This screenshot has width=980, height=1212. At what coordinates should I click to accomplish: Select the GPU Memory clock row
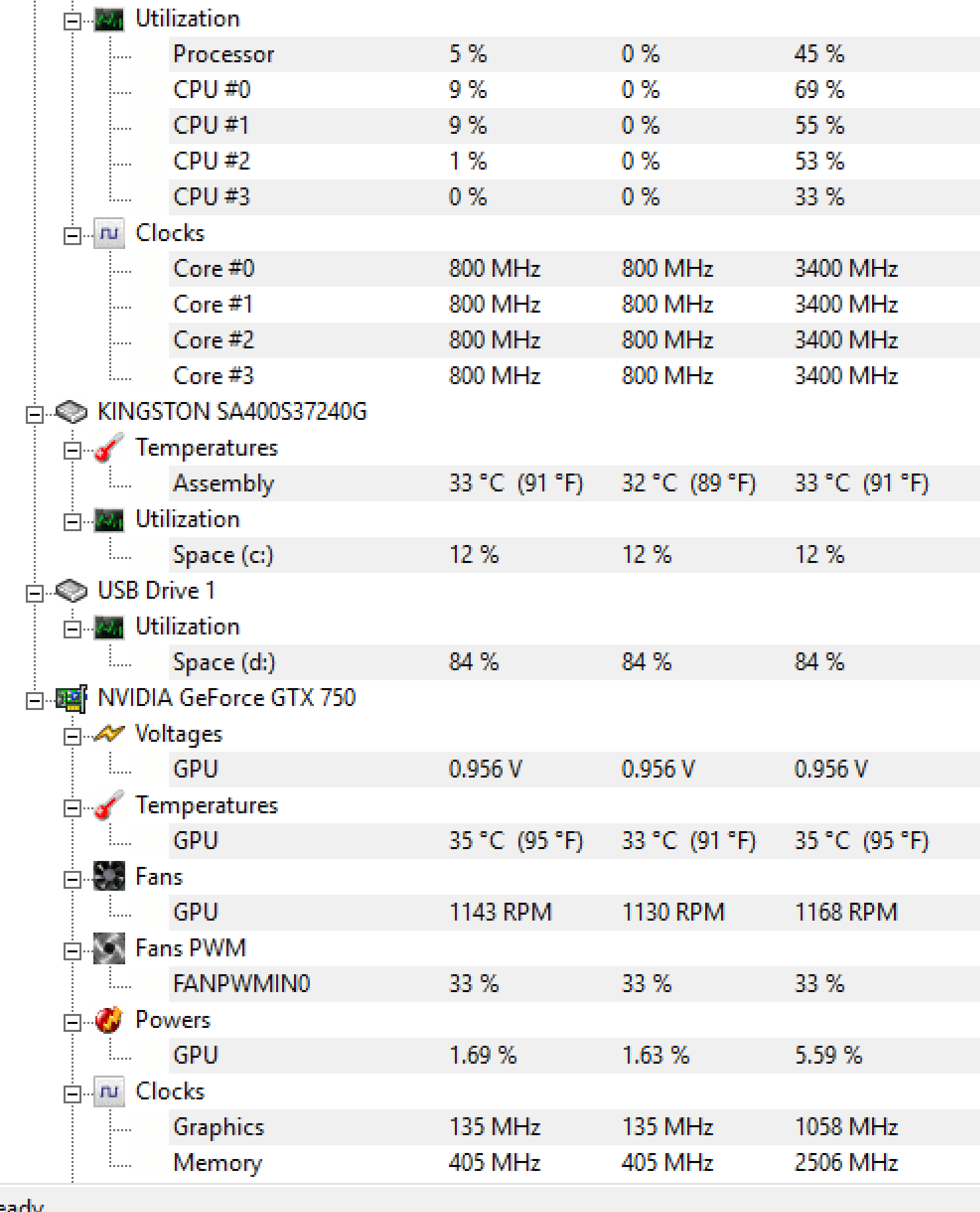tap(574, 1163)
